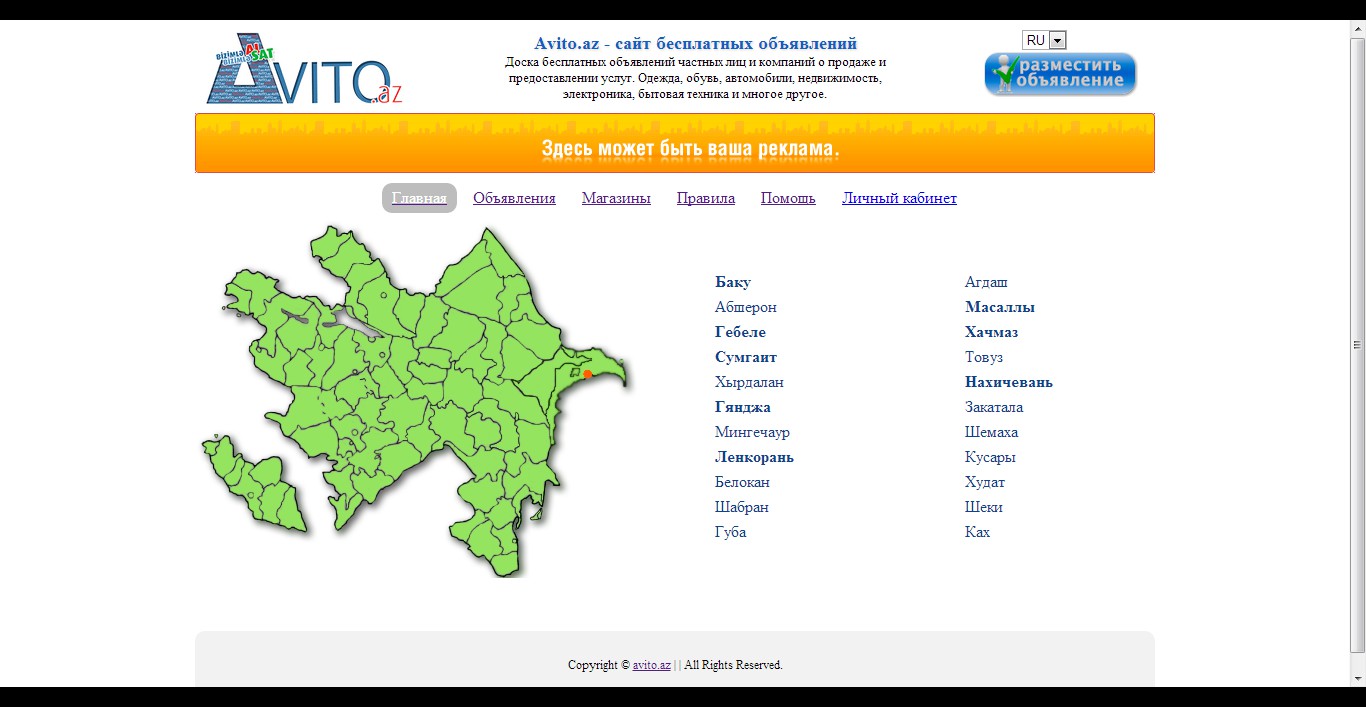Screen dimensions: 1366x707
Task: Choose the Сумгаит city link
Action: (x=746, y=357)
